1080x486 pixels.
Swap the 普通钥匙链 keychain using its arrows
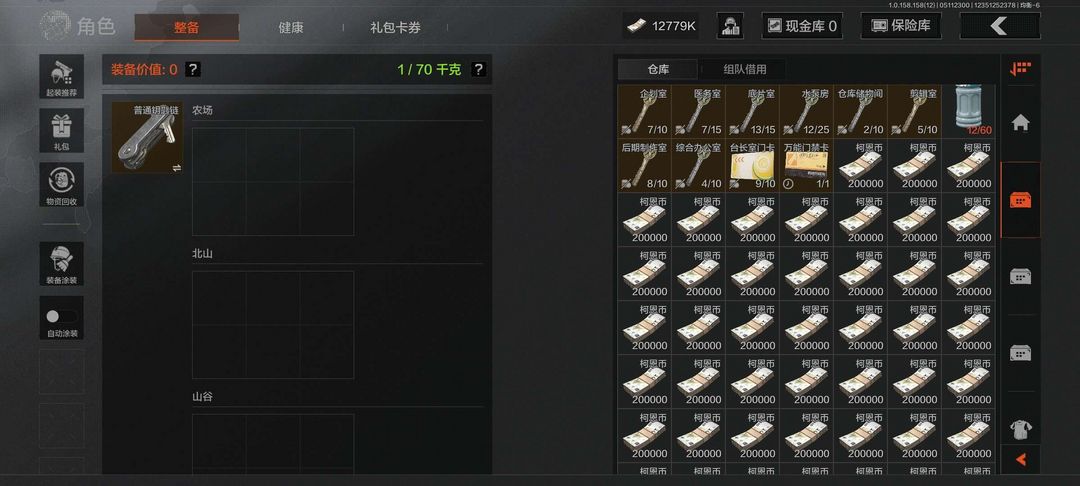click(177, 167)
